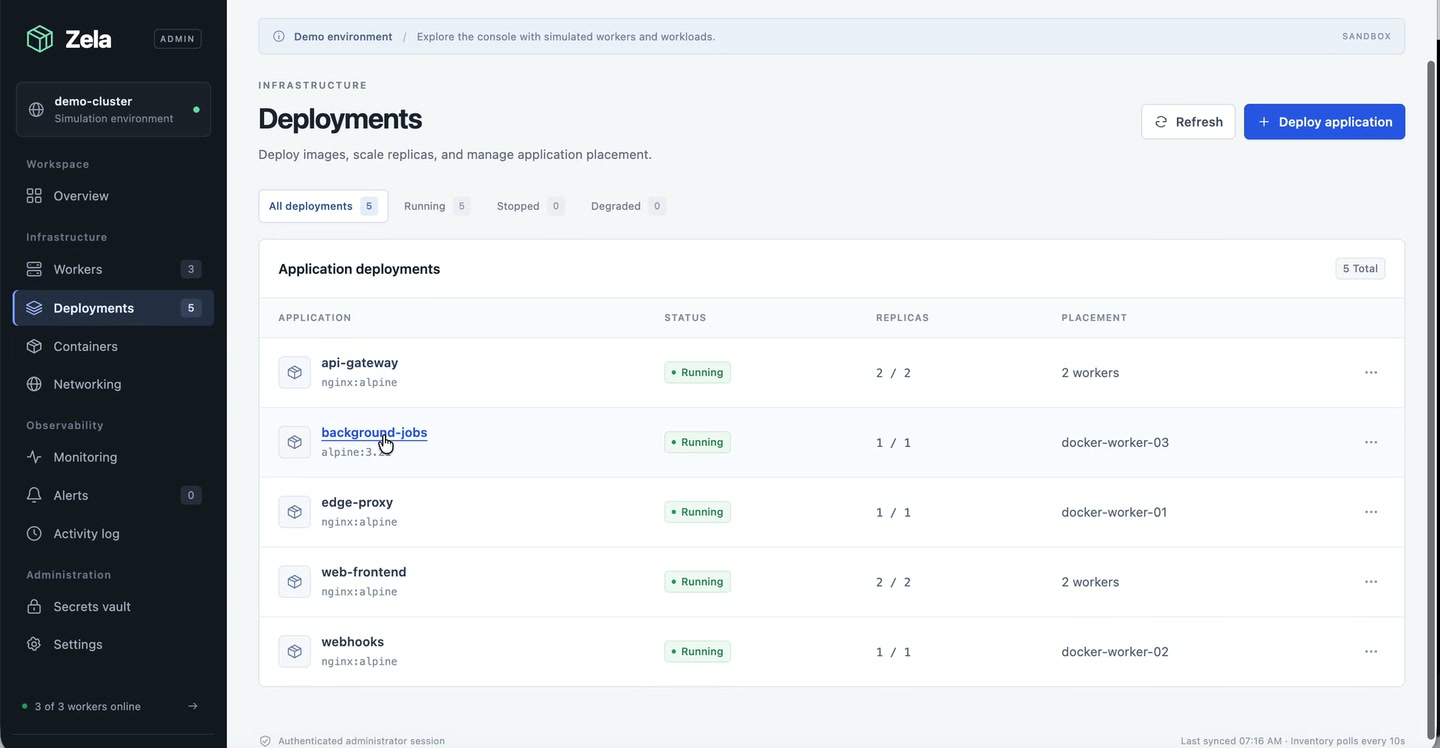This screenshot has width=1440, height=748.
Task: Open the webhooks row ellipsis menu
Action: pyautogui.click(x=1371, y=651)
